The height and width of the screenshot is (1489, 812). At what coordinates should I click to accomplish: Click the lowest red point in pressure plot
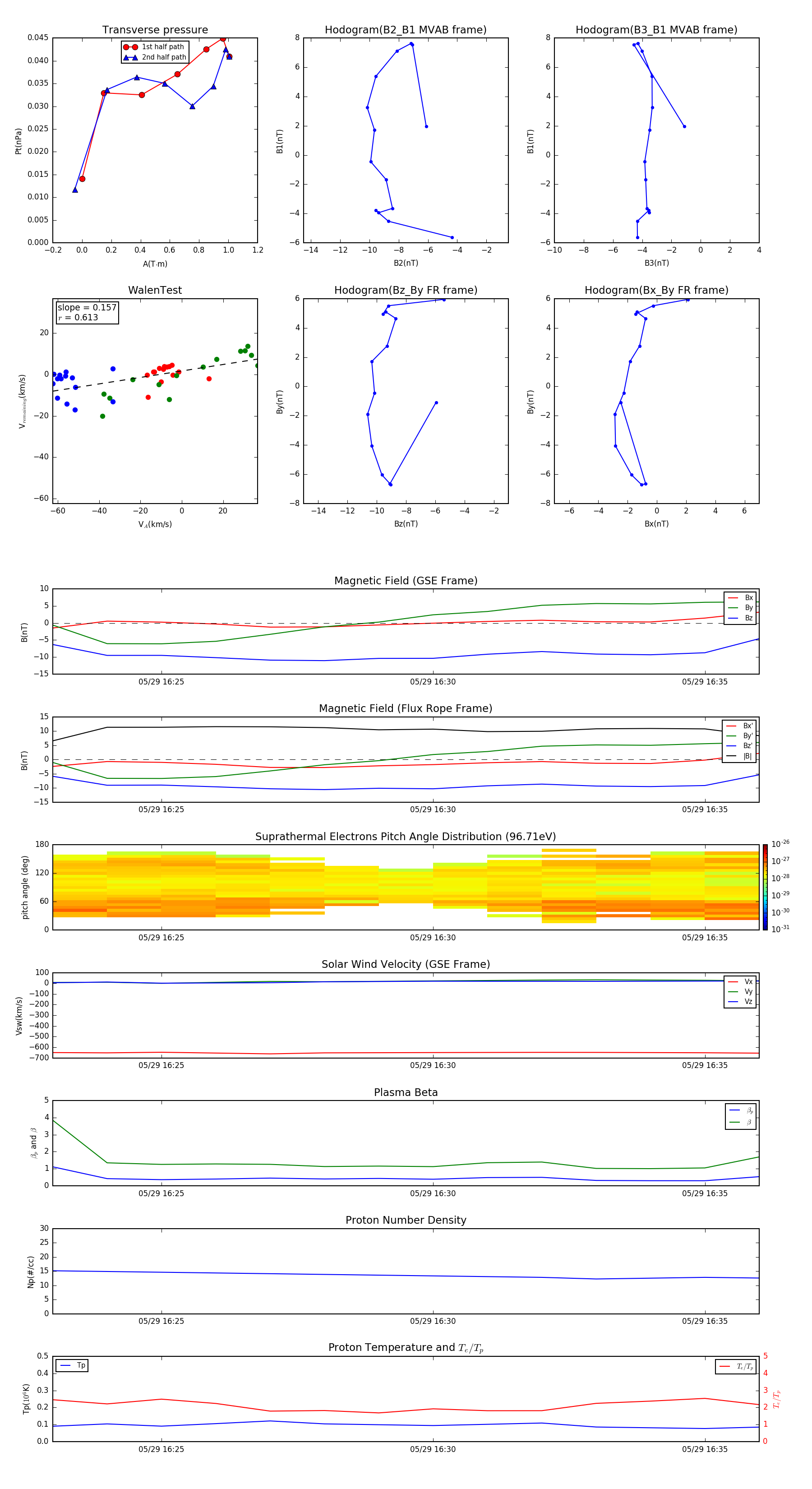(x=82, y=179)
